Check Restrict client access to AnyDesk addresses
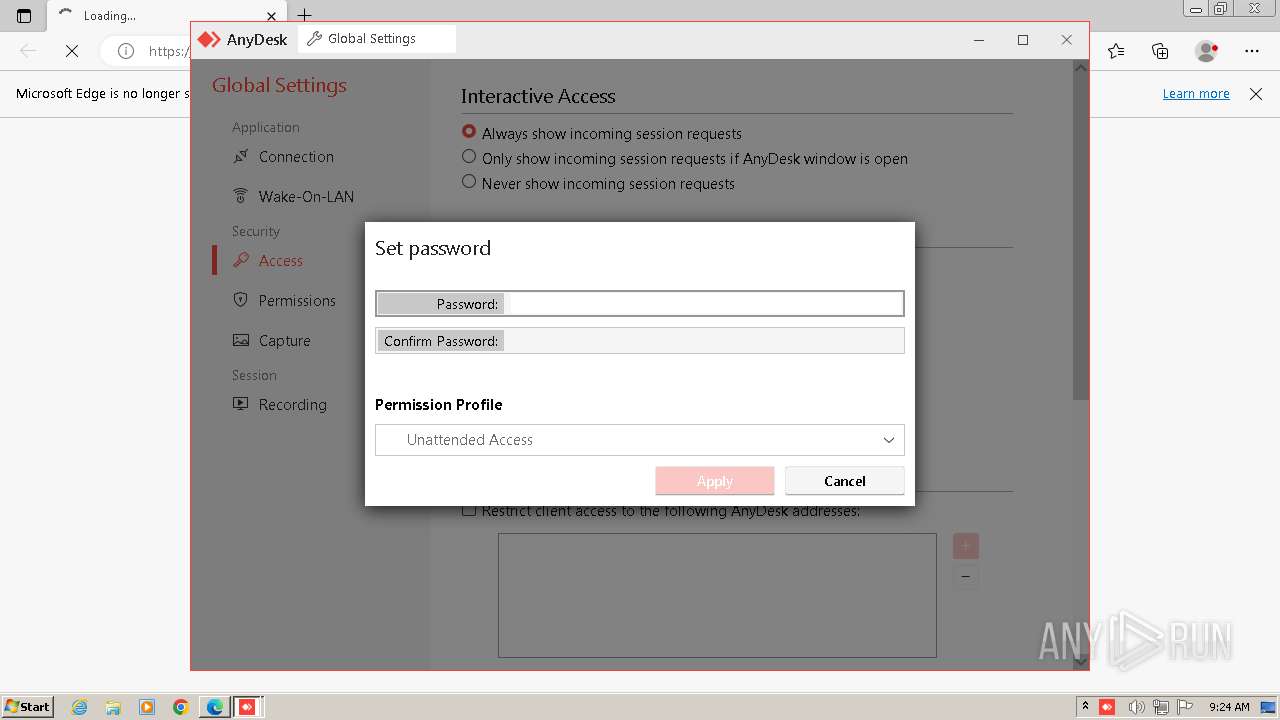This screenshot has width=1280, height=720. tap(469, 510)
